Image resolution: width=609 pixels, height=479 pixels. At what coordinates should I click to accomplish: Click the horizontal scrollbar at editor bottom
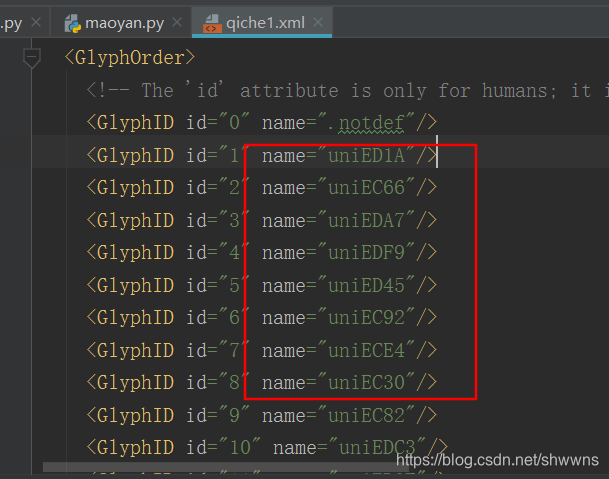tap(225, 467)
